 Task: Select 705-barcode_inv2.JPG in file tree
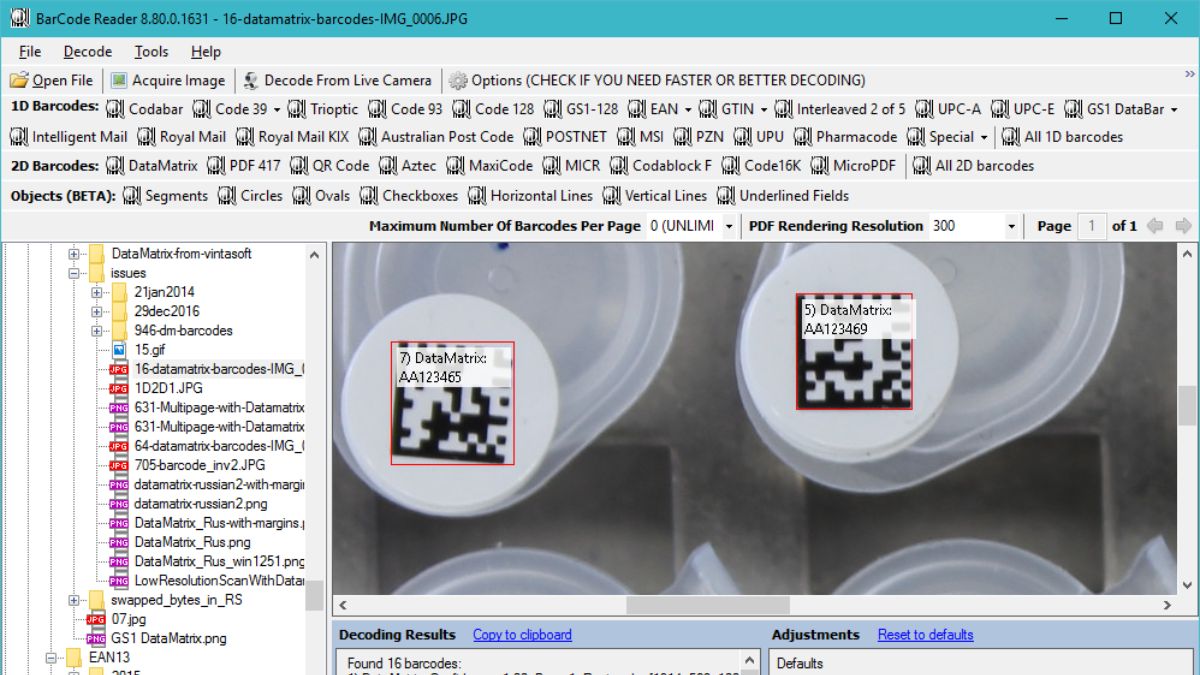tap(199, 465)
